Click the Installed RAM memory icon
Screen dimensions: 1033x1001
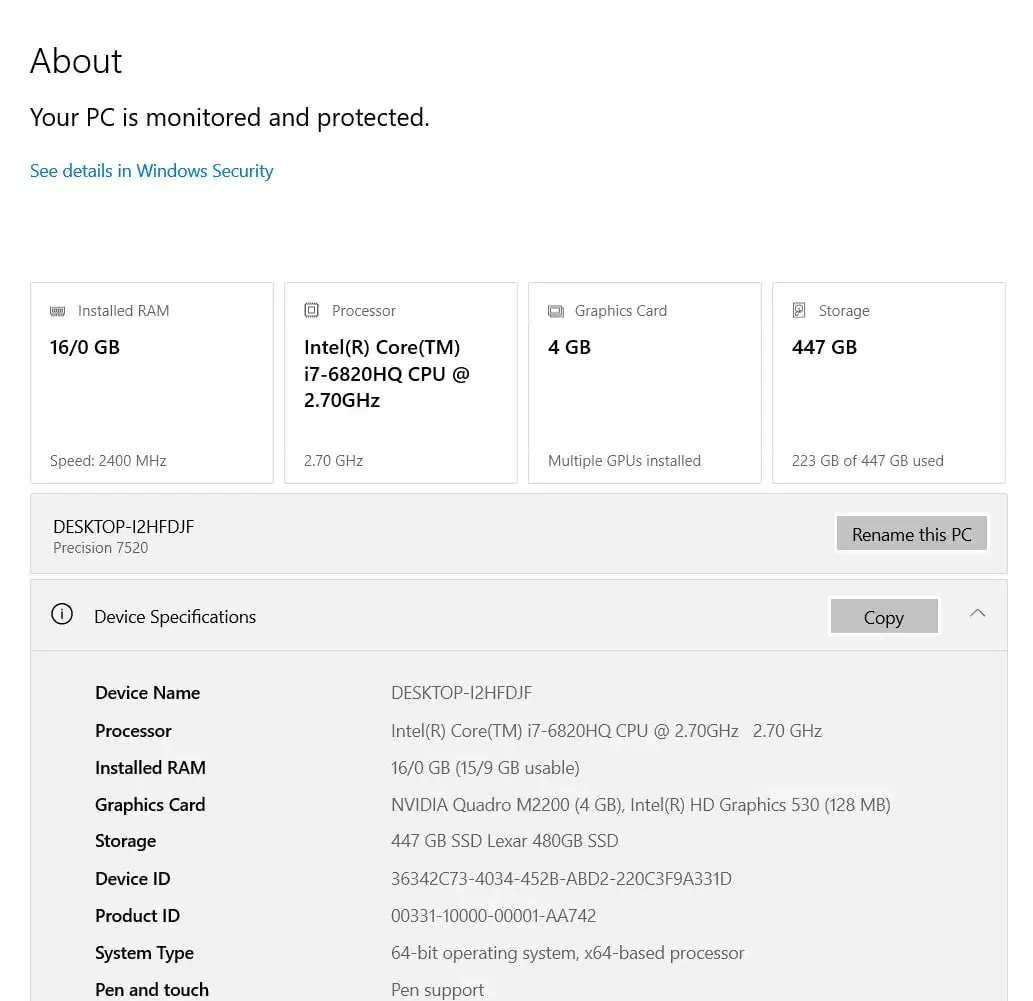(58, 311)
